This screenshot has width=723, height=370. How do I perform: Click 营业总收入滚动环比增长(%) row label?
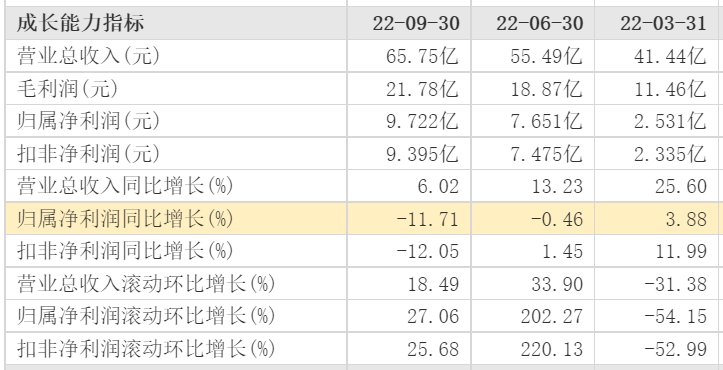(x=146, y=284)
